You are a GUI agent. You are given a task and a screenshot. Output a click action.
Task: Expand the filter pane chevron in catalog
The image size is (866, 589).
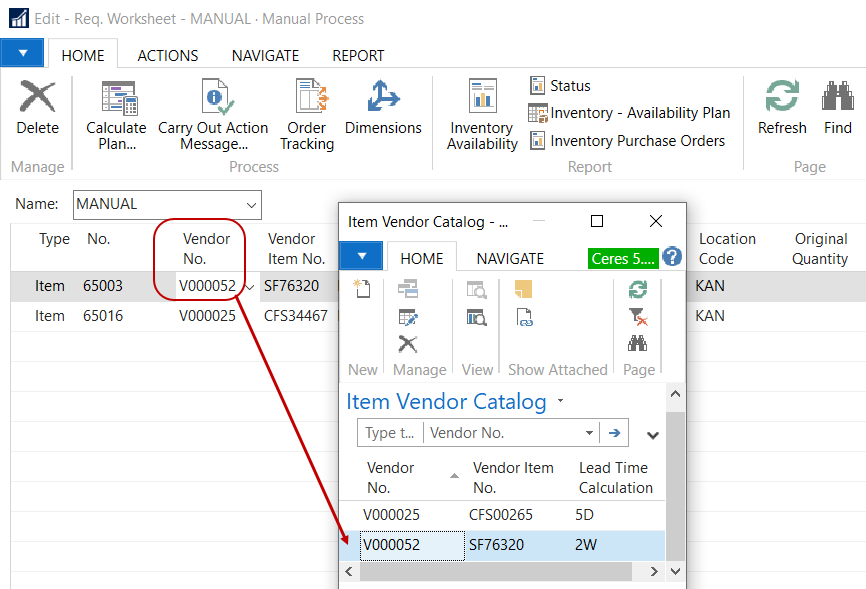653,435
